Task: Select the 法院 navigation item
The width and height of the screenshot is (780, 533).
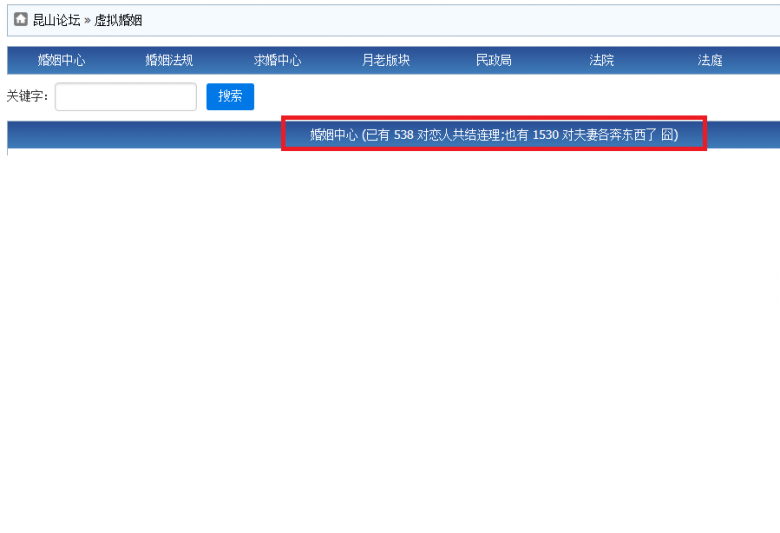Action: click(602, 60)
